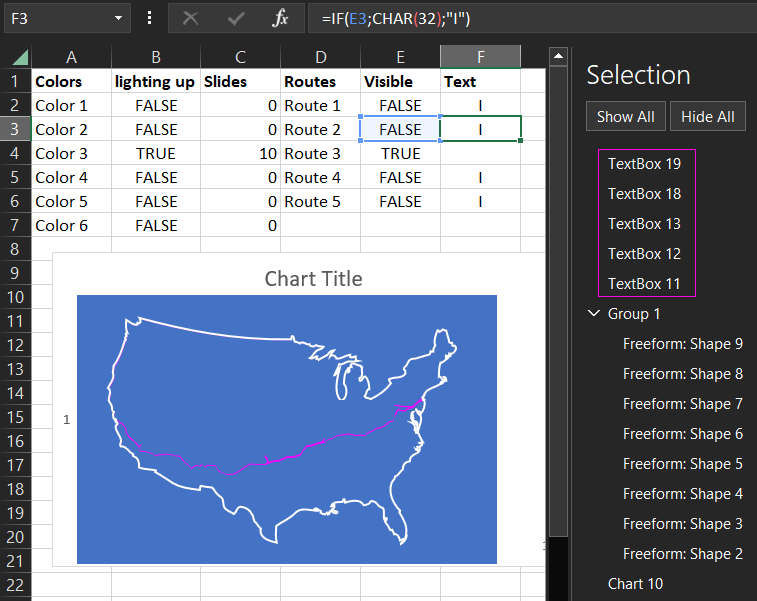The image size is (757, 601).
Task: Click Show All button in Selection pane
Action: 625,116
